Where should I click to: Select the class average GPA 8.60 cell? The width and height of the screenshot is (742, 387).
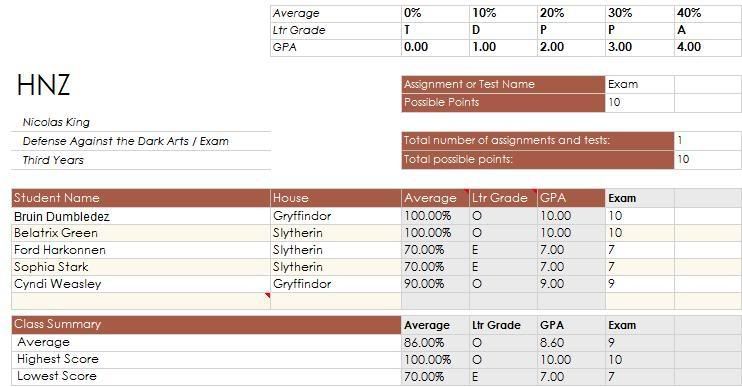(x=571, y=343)
